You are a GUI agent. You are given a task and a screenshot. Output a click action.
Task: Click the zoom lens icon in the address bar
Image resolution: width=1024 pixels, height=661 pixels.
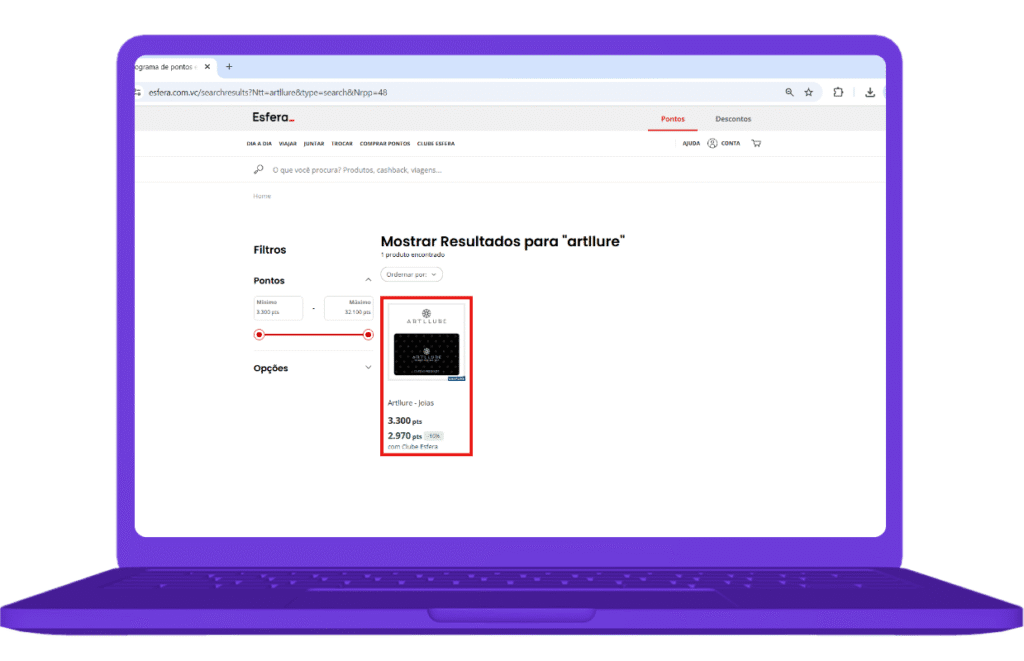pos(789,91)
